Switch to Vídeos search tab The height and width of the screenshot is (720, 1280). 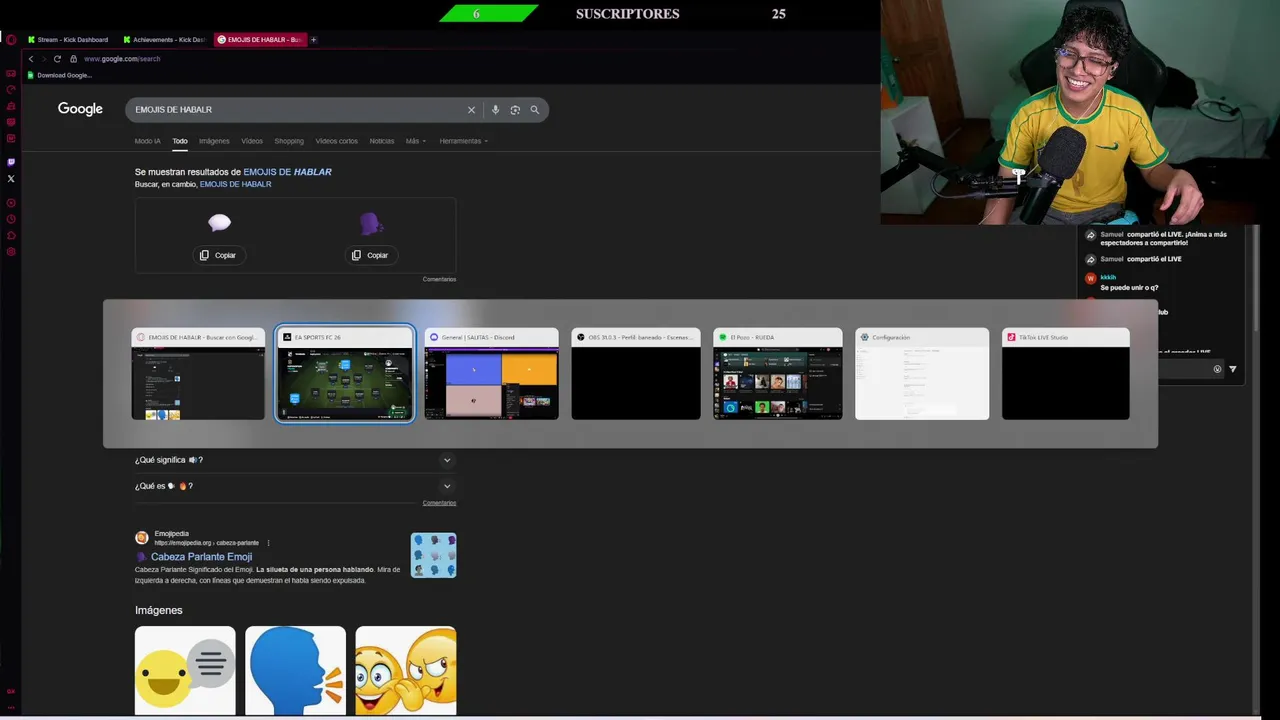[x=252, y=141]
